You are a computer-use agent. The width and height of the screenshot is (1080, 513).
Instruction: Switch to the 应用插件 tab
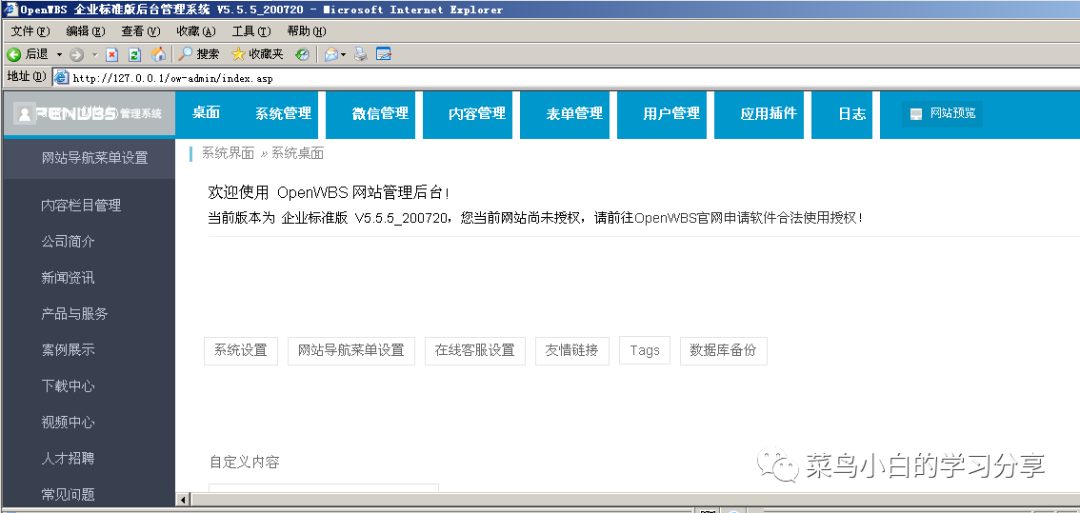(769, 114)
